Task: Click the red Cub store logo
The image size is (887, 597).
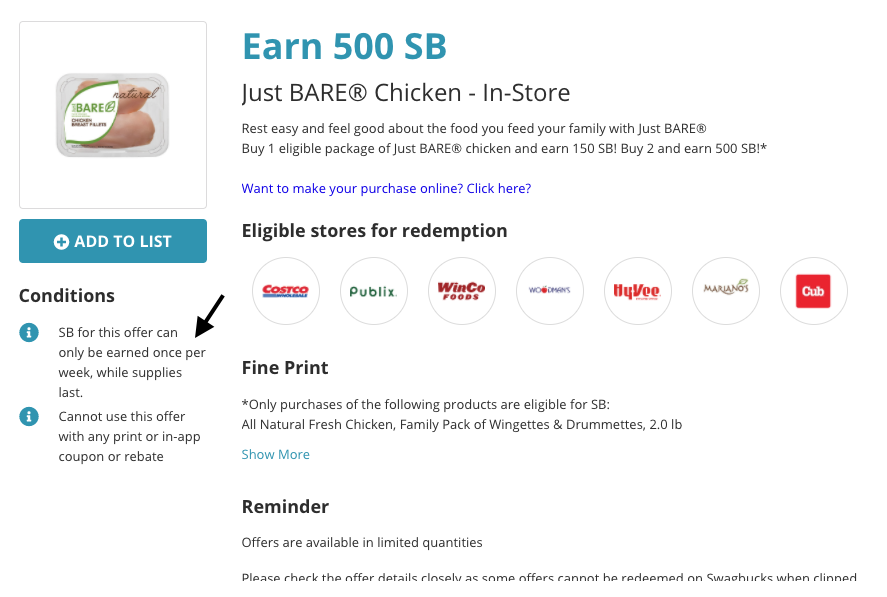Action: point(813,291)
